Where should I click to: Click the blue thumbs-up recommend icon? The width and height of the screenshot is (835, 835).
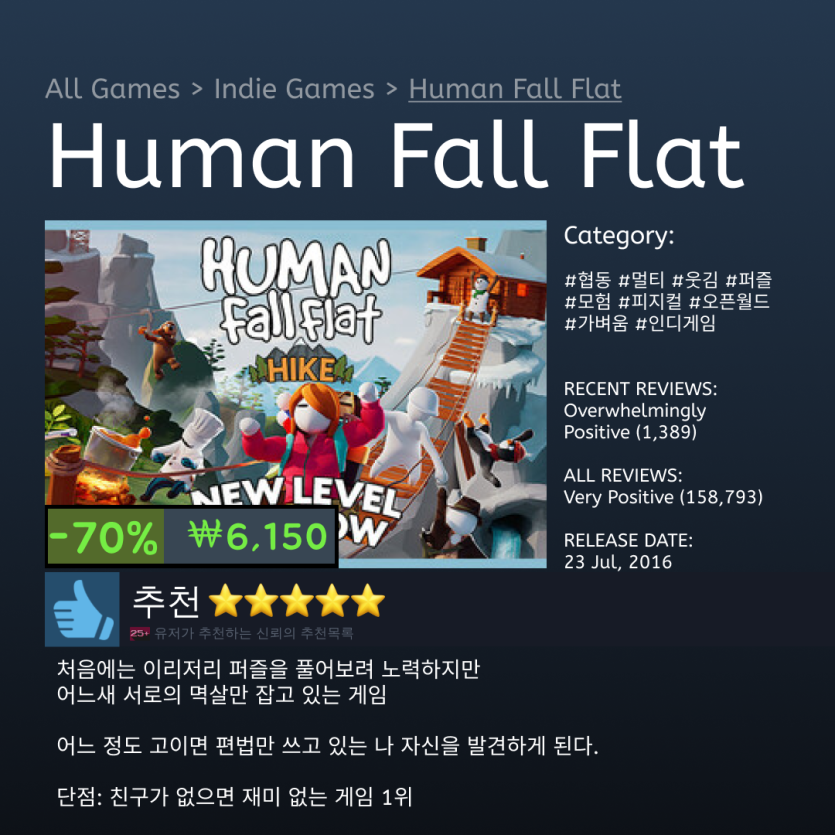pos(82,609)
